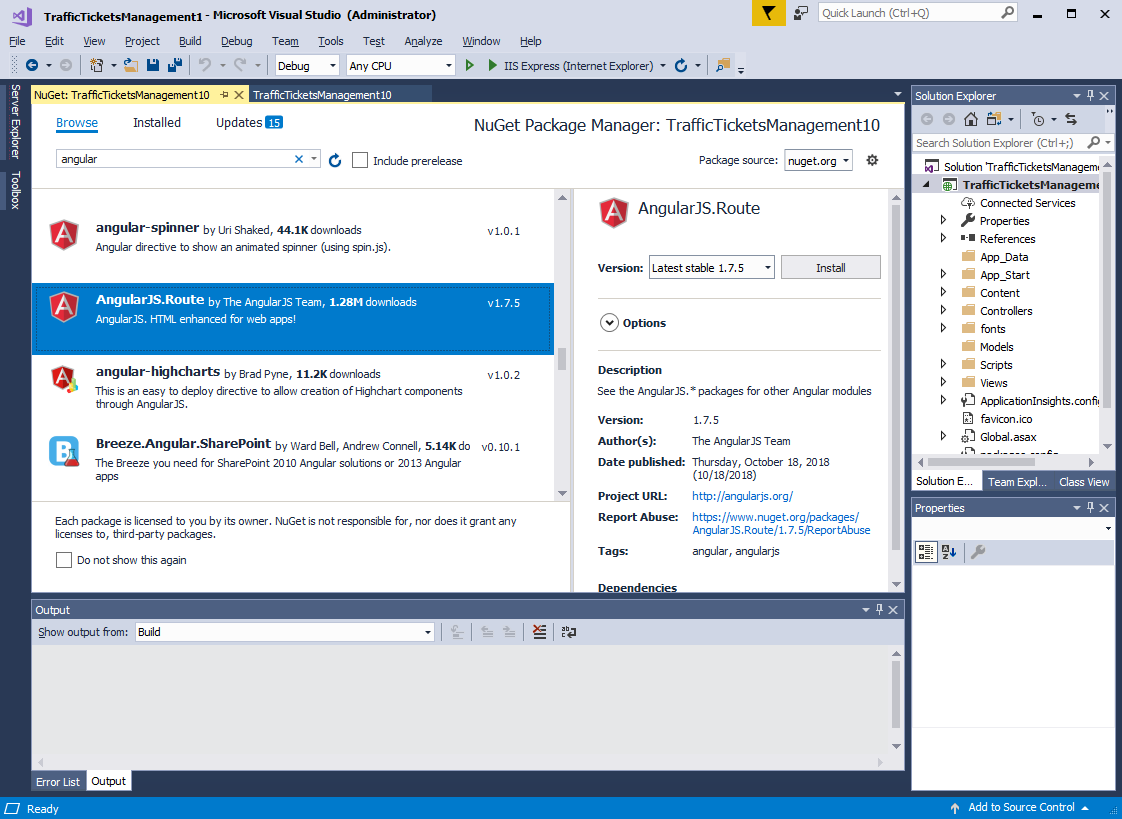
Task: Click the Navigate Backward toolbar icon
Action: point(31,65)
